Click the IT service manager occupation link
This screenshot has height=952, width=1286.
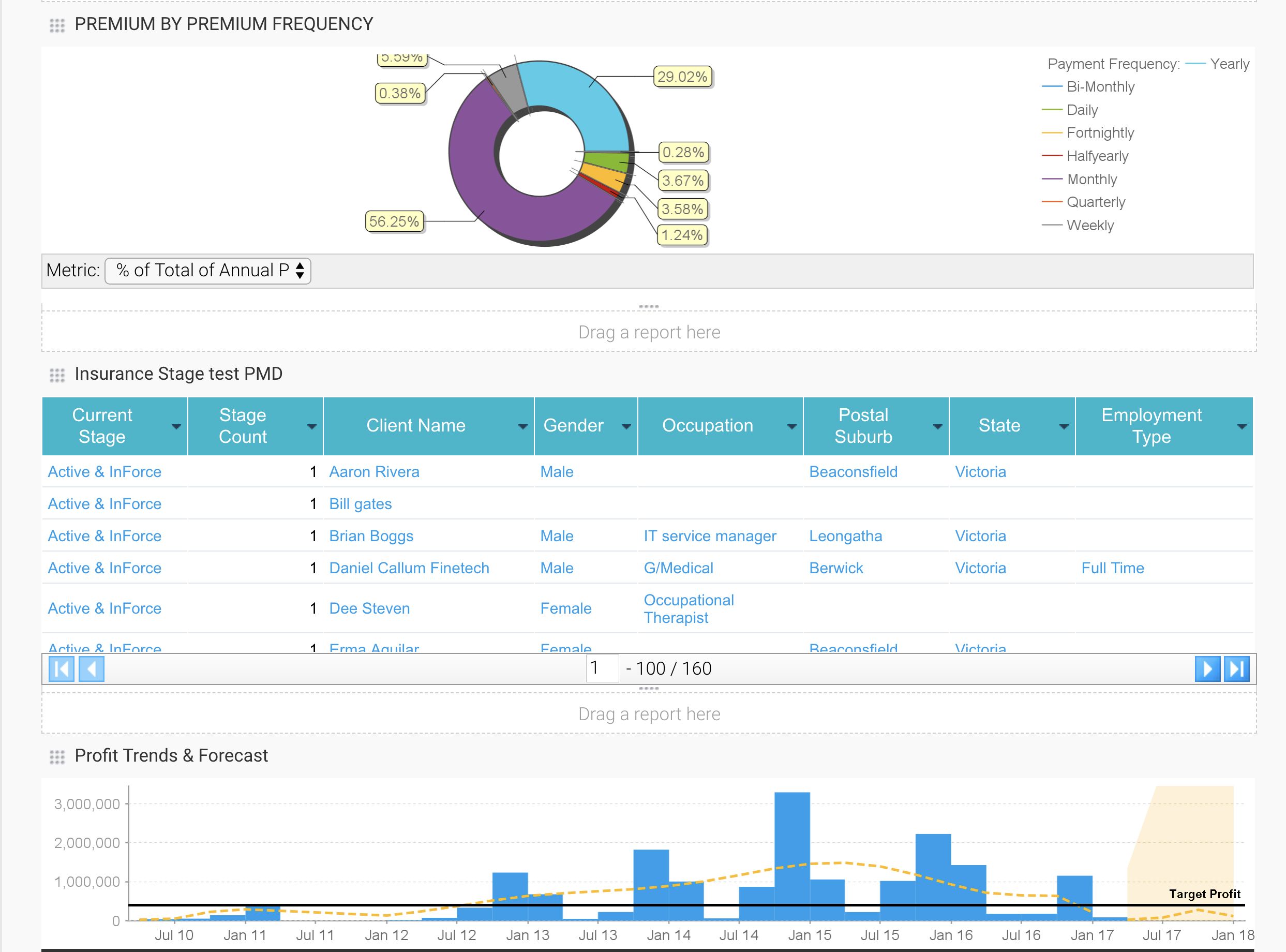click(709, 536)
